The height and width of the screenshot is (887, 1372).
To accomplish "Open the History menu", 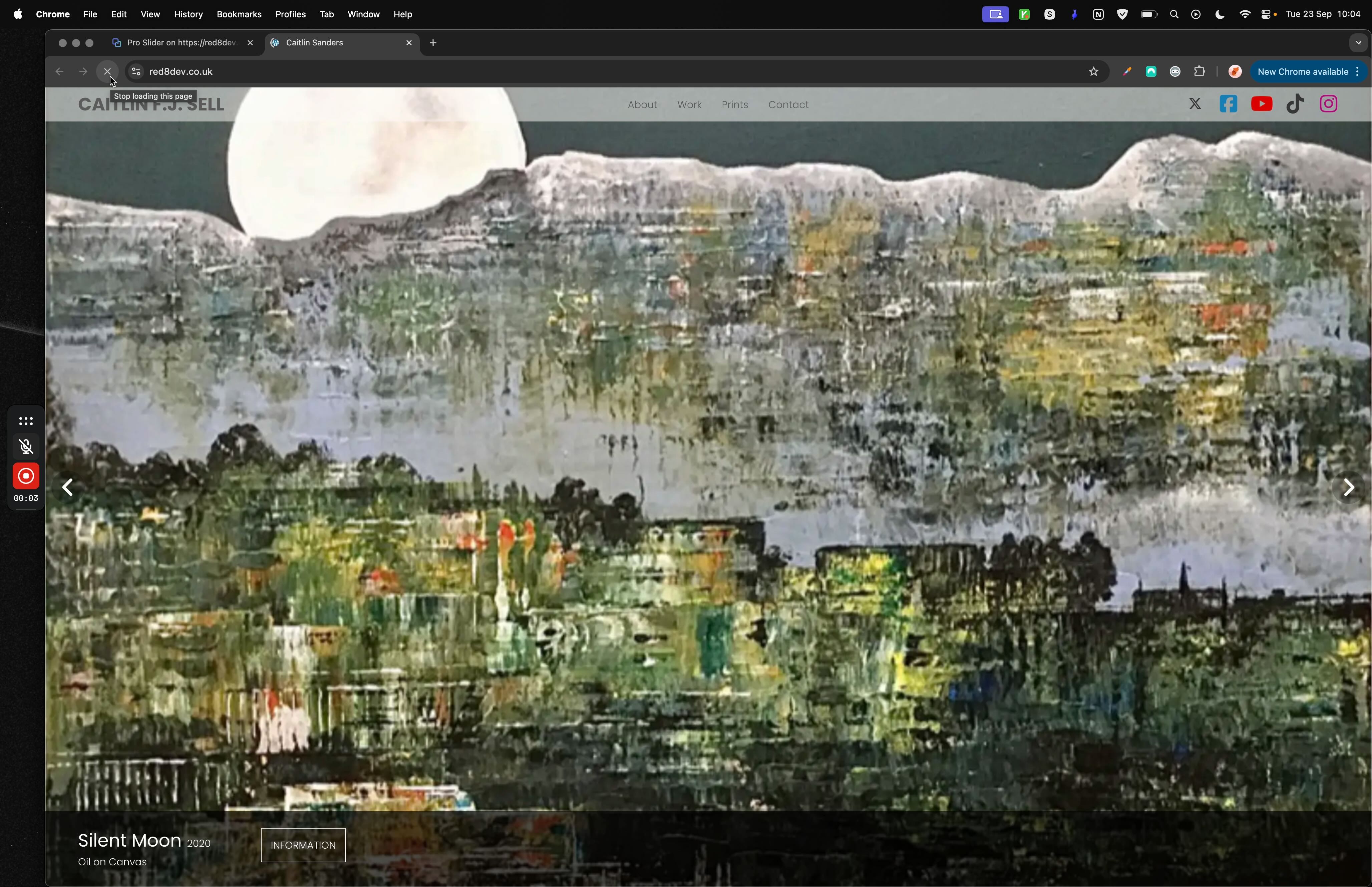I will point(188,14).
